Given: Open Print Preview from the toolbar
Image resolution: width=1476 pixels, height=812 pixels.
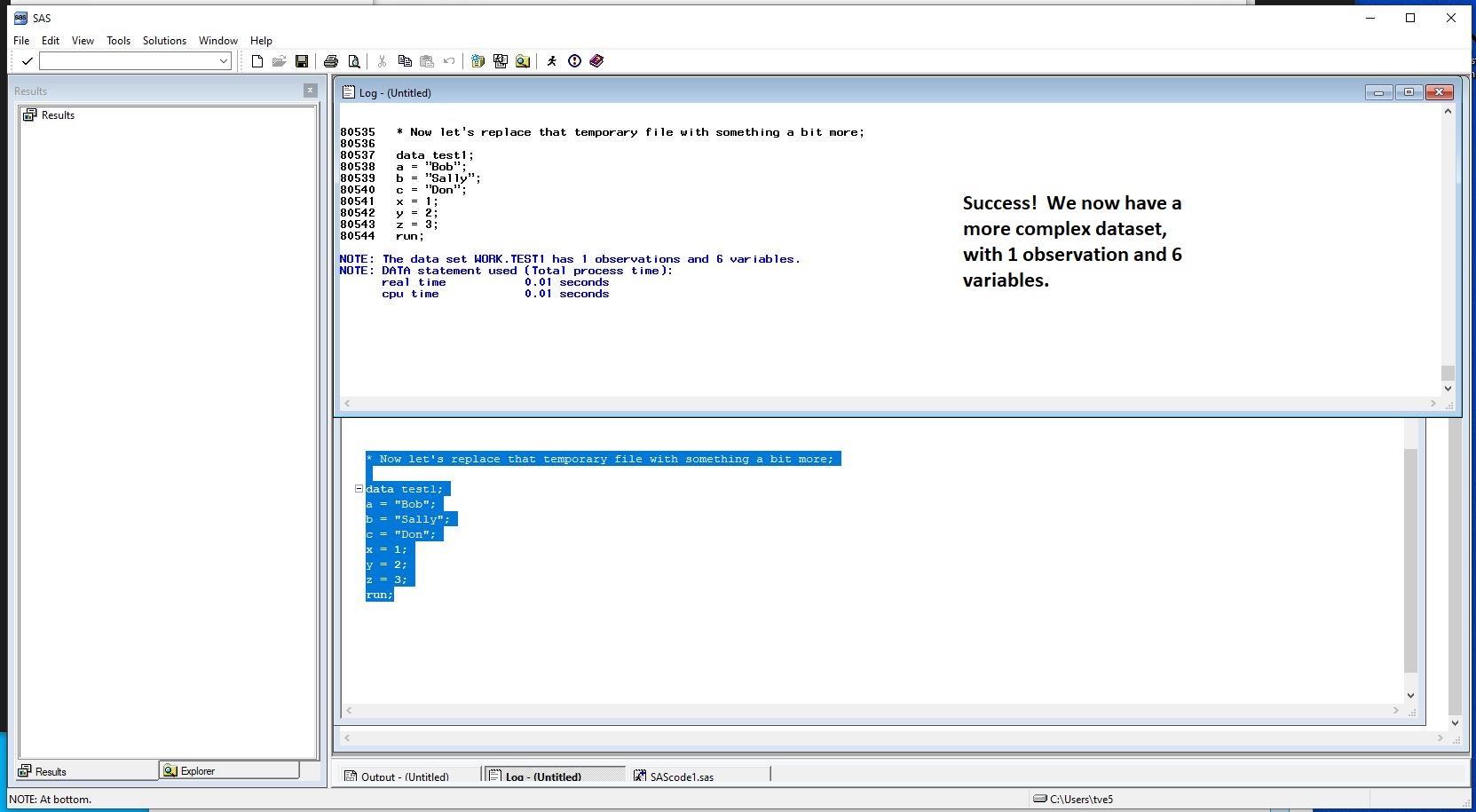Looking at the screenshot, I should tap(354, 61).
